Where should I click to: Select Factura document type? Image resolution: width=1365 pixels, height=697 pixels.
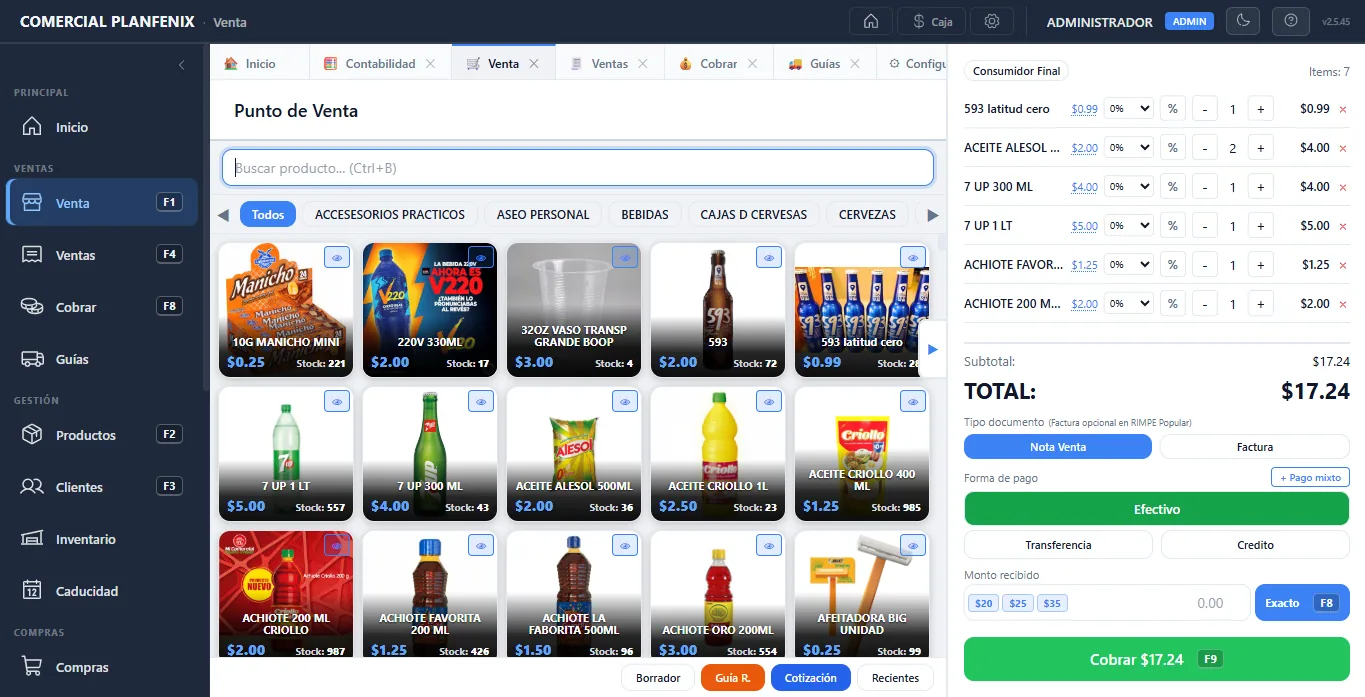(x=1254, y=447)
